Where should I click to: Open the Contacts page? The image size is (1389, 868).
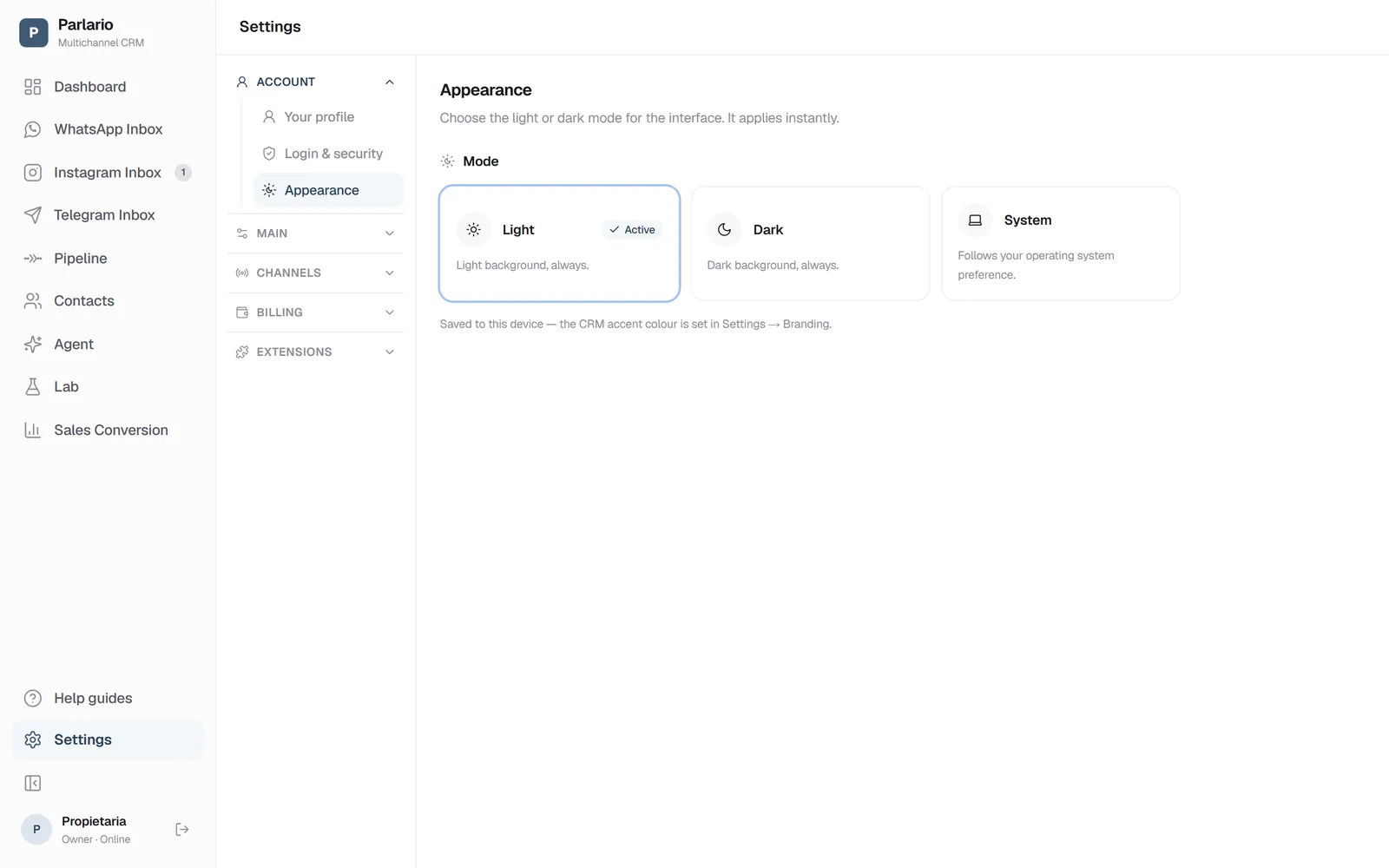(108, 301)
